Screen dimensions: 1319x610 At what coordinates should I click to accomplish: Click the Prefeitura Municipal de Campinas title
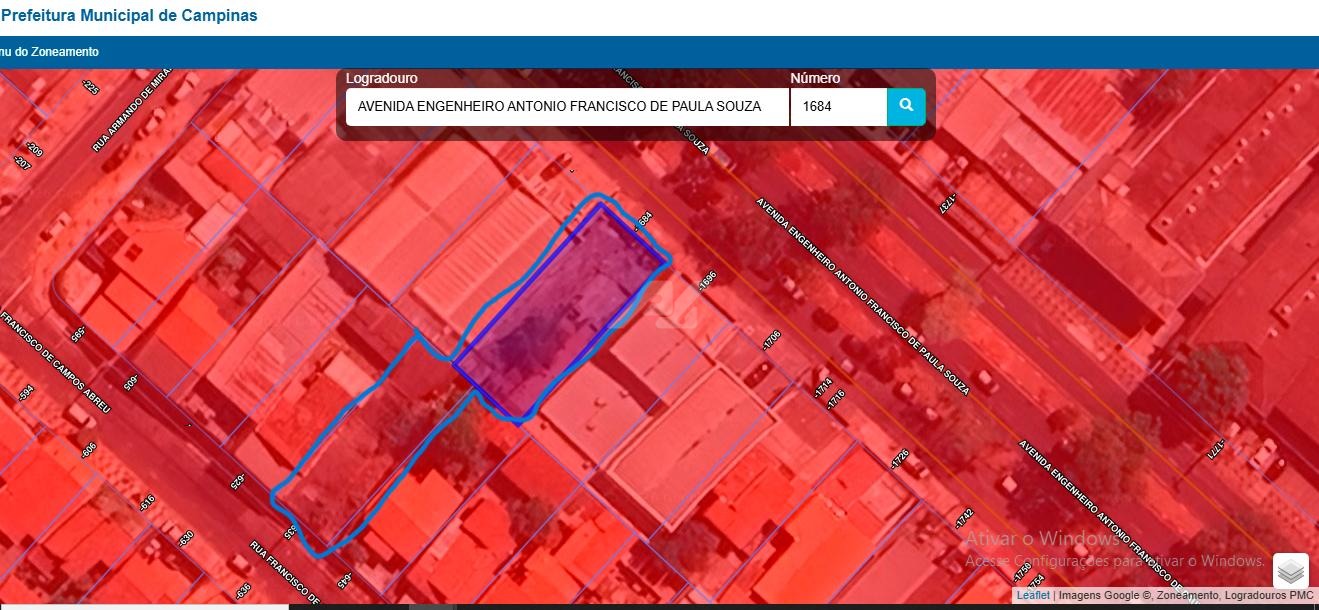[129, 16]
